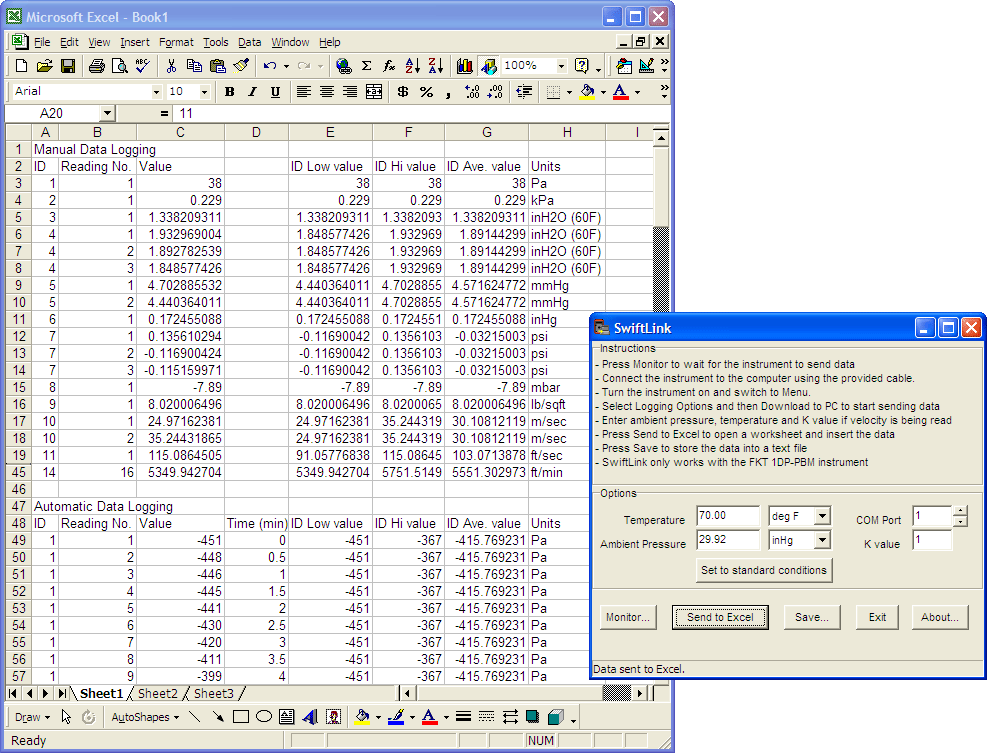Screen dimensions: 987x753
Task: Click Merge and Center icon
Action: pos(374,92)
